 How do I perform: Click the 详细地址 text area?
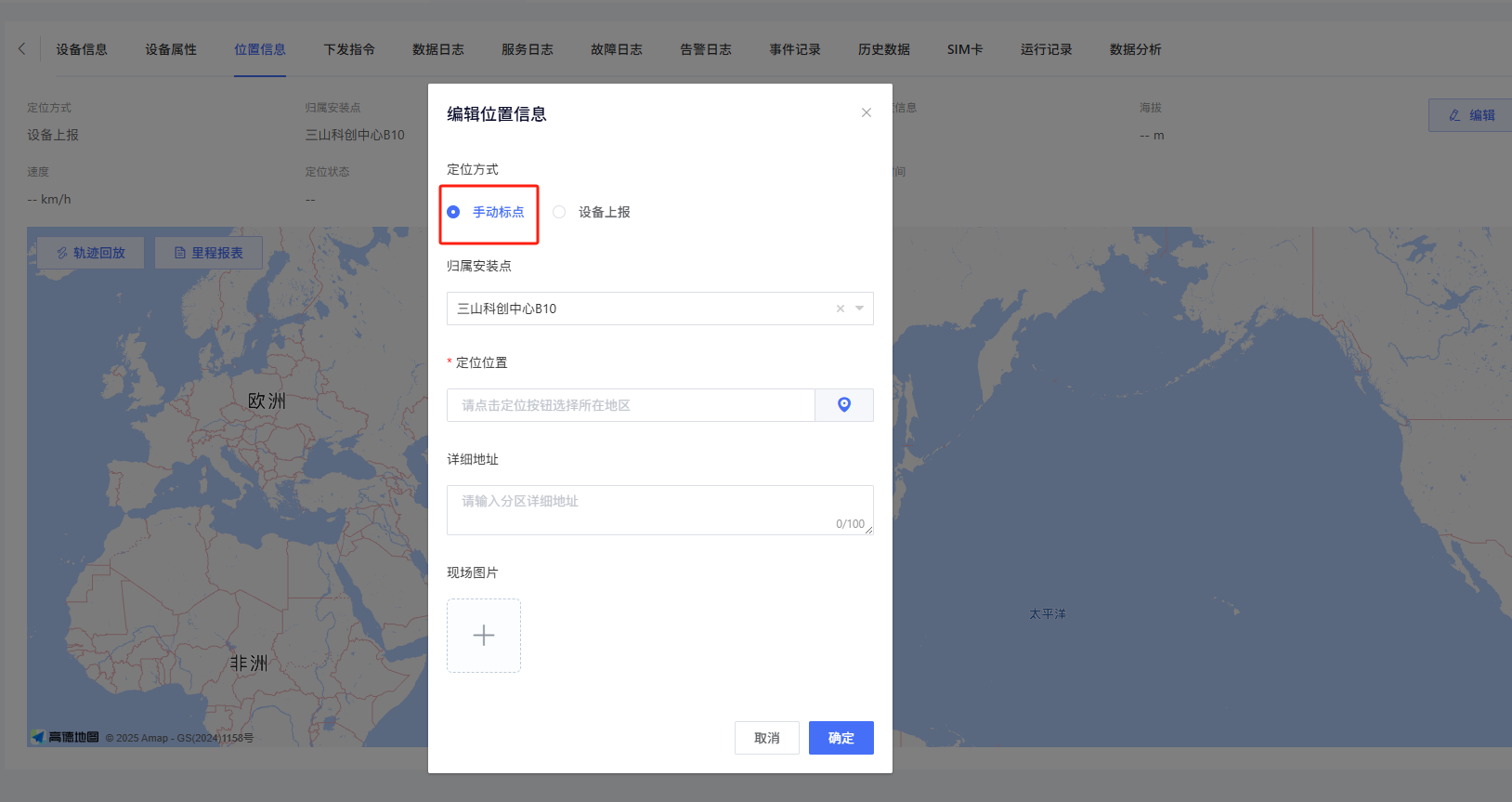659,509
